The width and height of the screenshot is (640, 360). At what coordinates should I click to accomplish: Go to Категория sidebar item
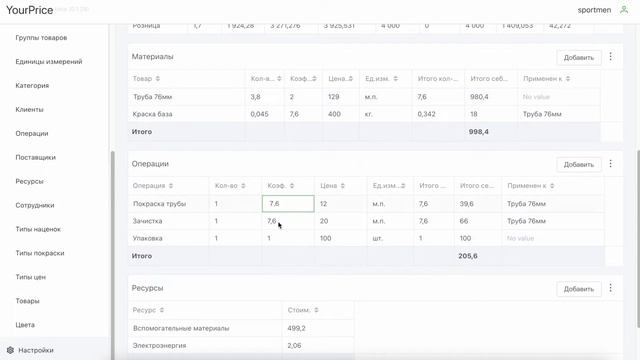coord(32,85)
